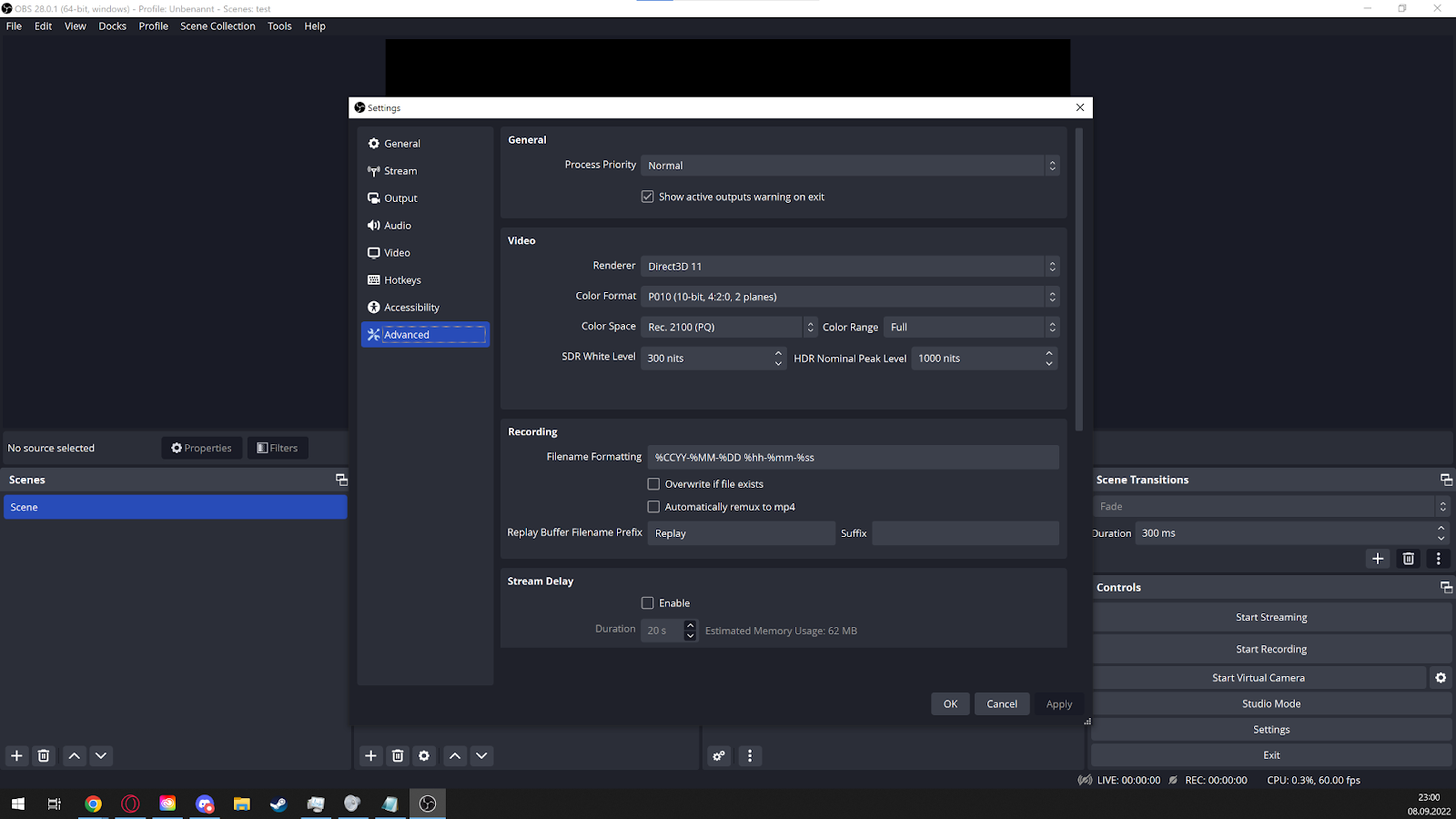
Task: Open Steam from the taskbar
Action: click(x=278, y=804)
